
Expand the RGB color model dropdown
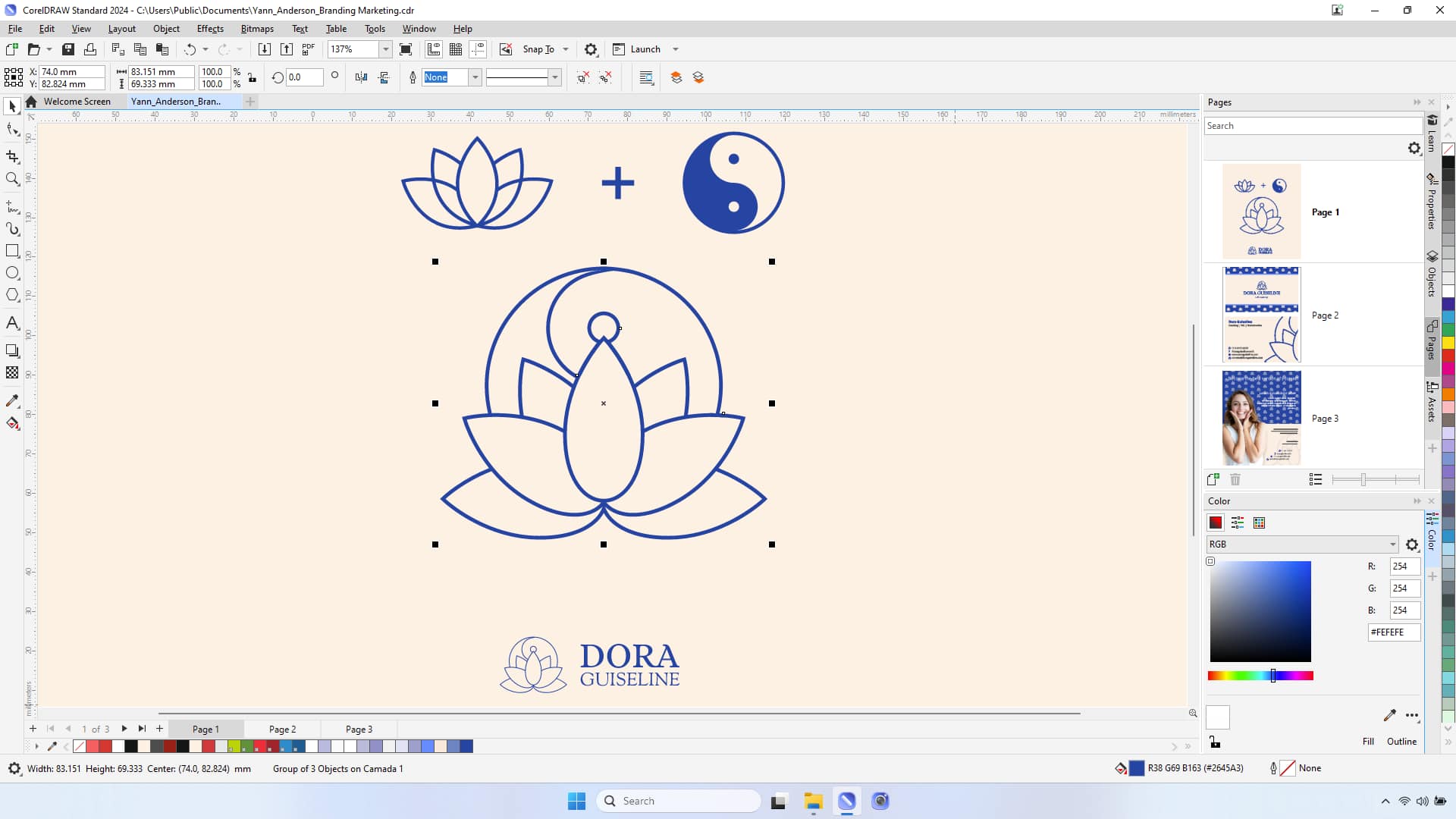tap(1392, 544)
